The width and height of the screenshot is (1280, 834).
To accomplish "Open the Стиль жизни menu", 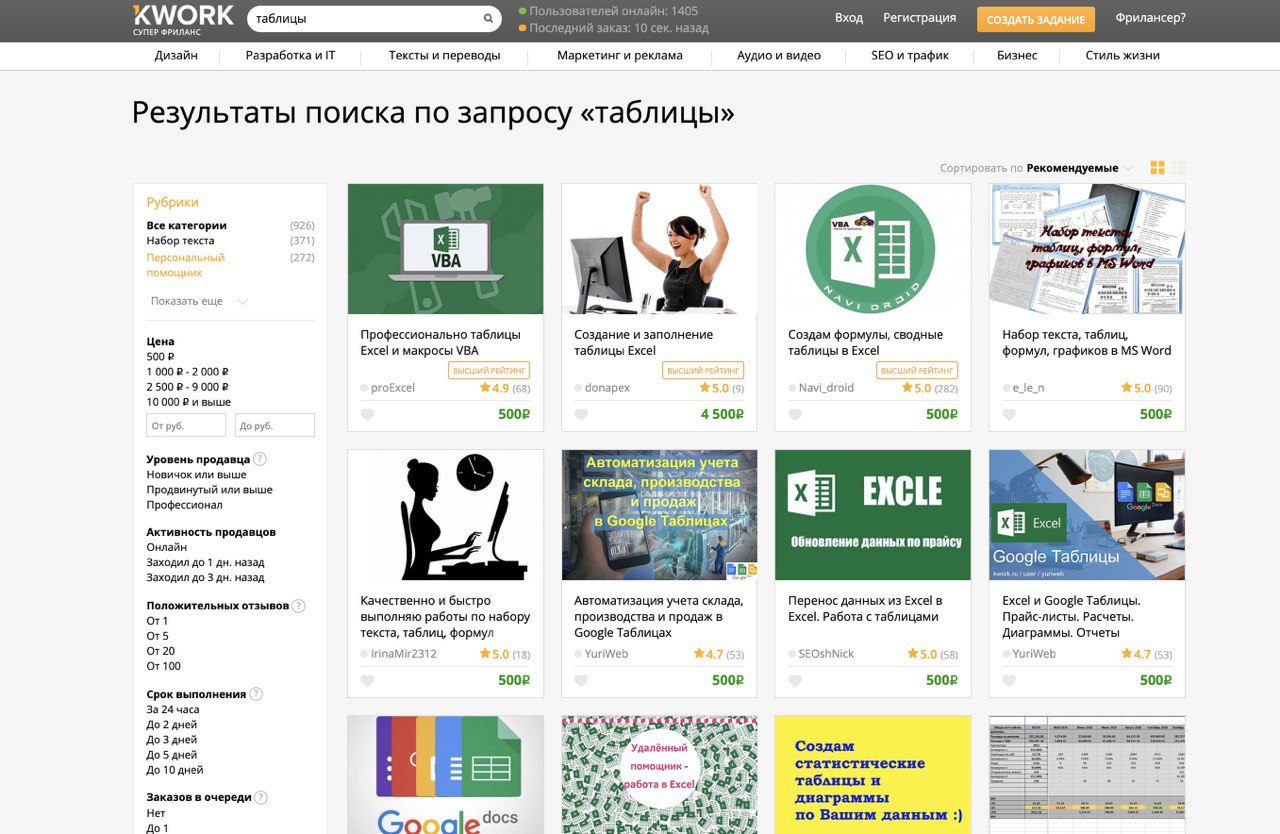I will click(x=1123, y=56).
